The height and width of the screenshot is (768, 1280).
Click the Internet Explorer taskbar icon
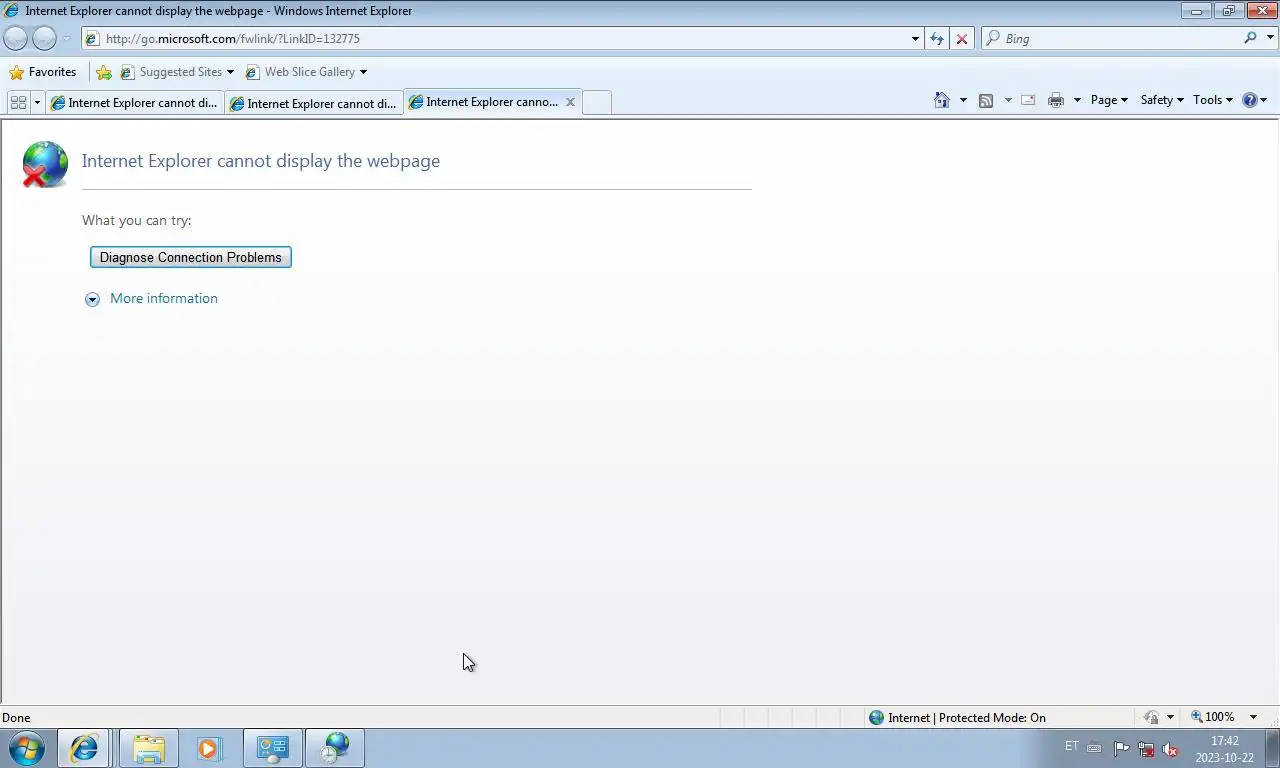(x=84, y=748)
